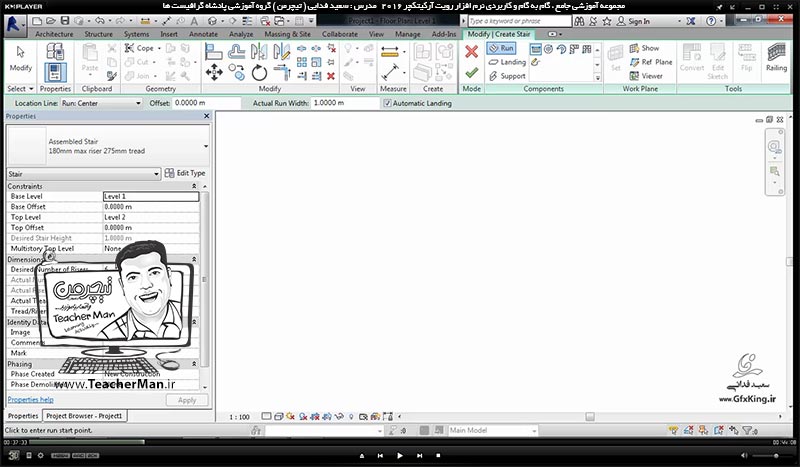Click the Actual Run Width field
Image resolution: width=800 pixels, height=467 pixels.
(344, 103)
